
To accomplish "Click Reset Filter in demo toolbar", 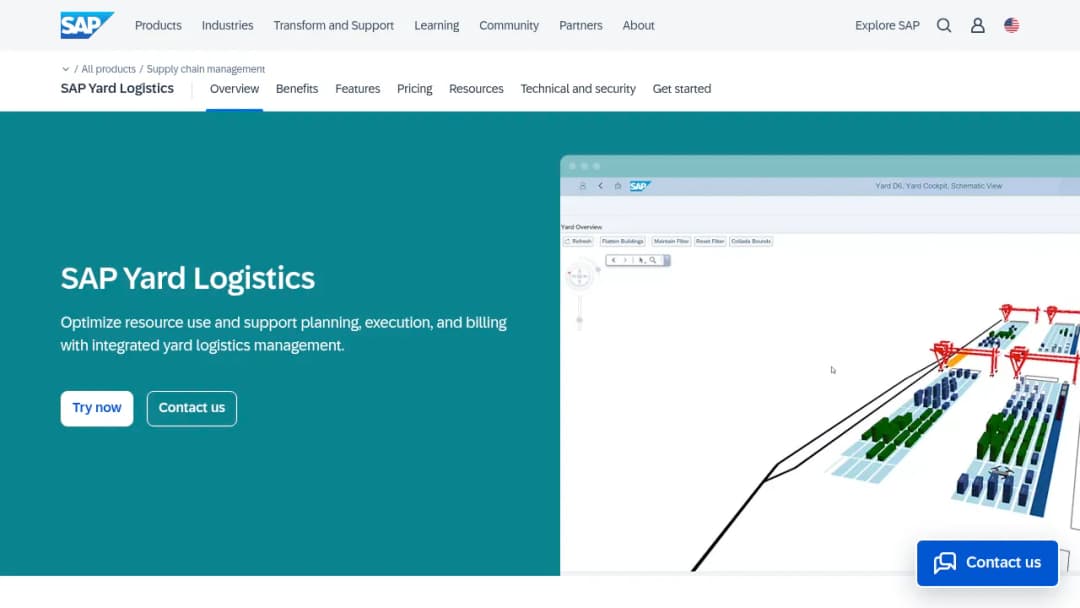I will click(710, 242).
